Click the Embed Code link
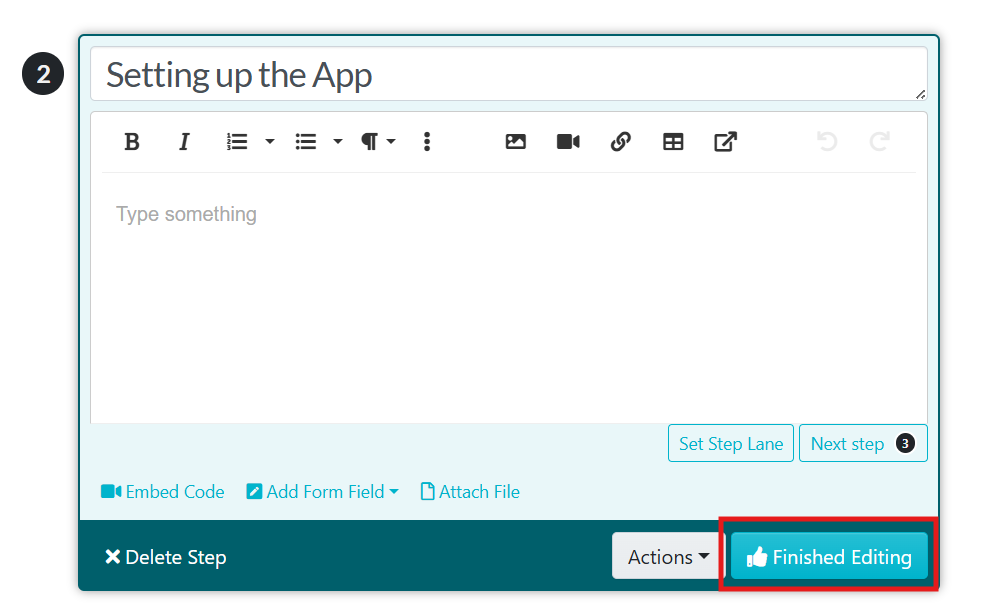Screen dimensions: 1000x612 click(163, 492)
